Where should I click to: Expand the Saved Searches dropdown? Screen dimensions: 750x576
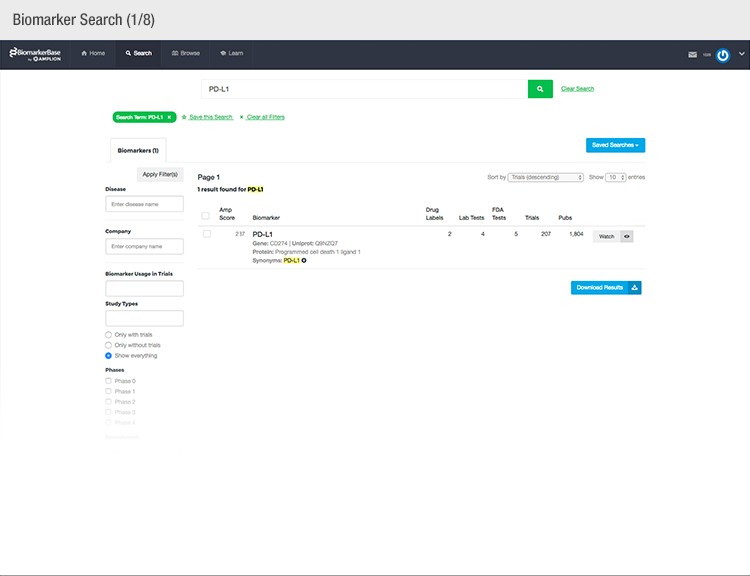[x=615, y=145]
